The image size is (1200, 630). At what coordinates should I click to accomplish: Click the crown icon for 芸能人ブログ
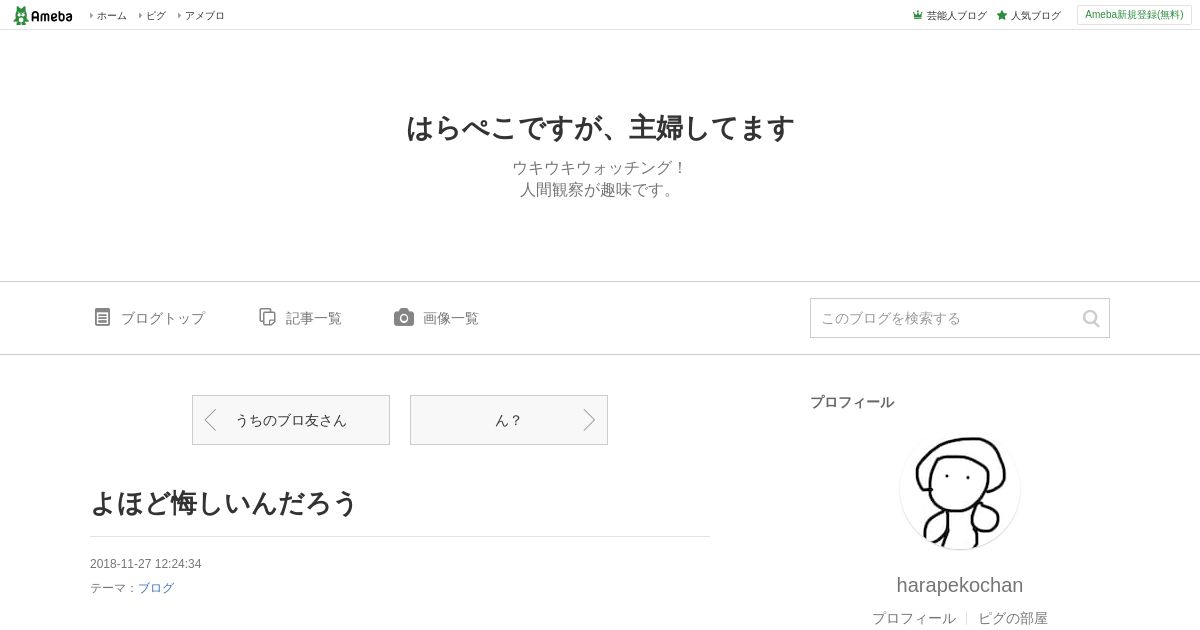[917, 15]
